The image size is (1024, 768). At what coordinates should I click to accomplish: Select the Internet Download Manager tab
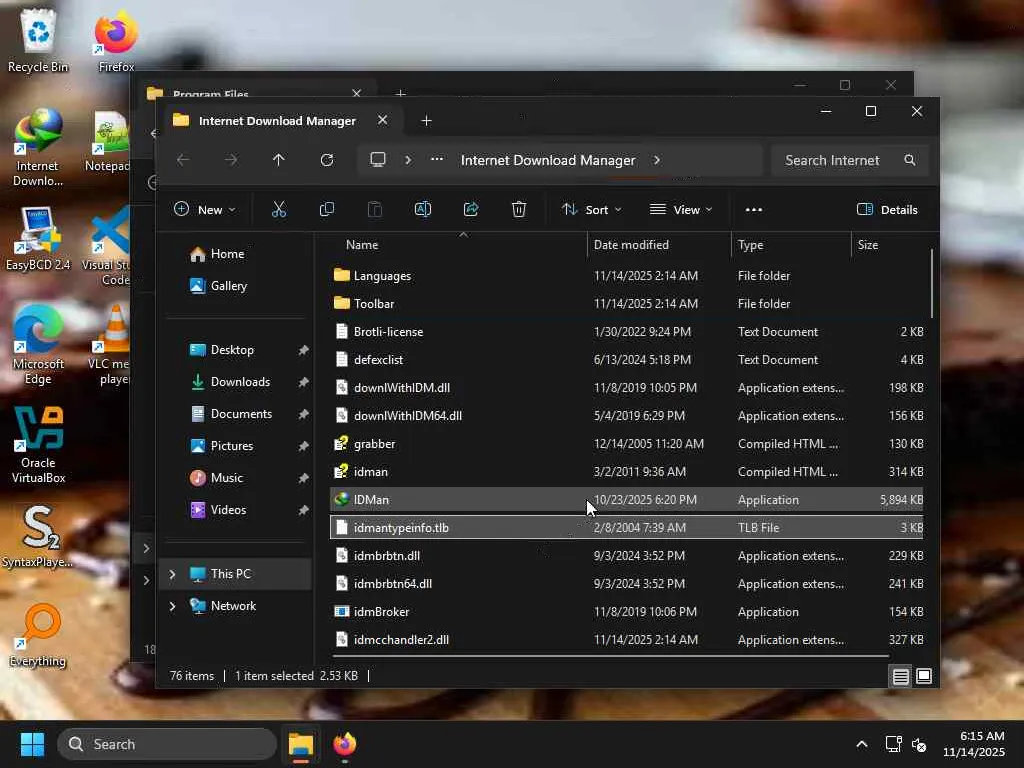click(x=278, y=121)
